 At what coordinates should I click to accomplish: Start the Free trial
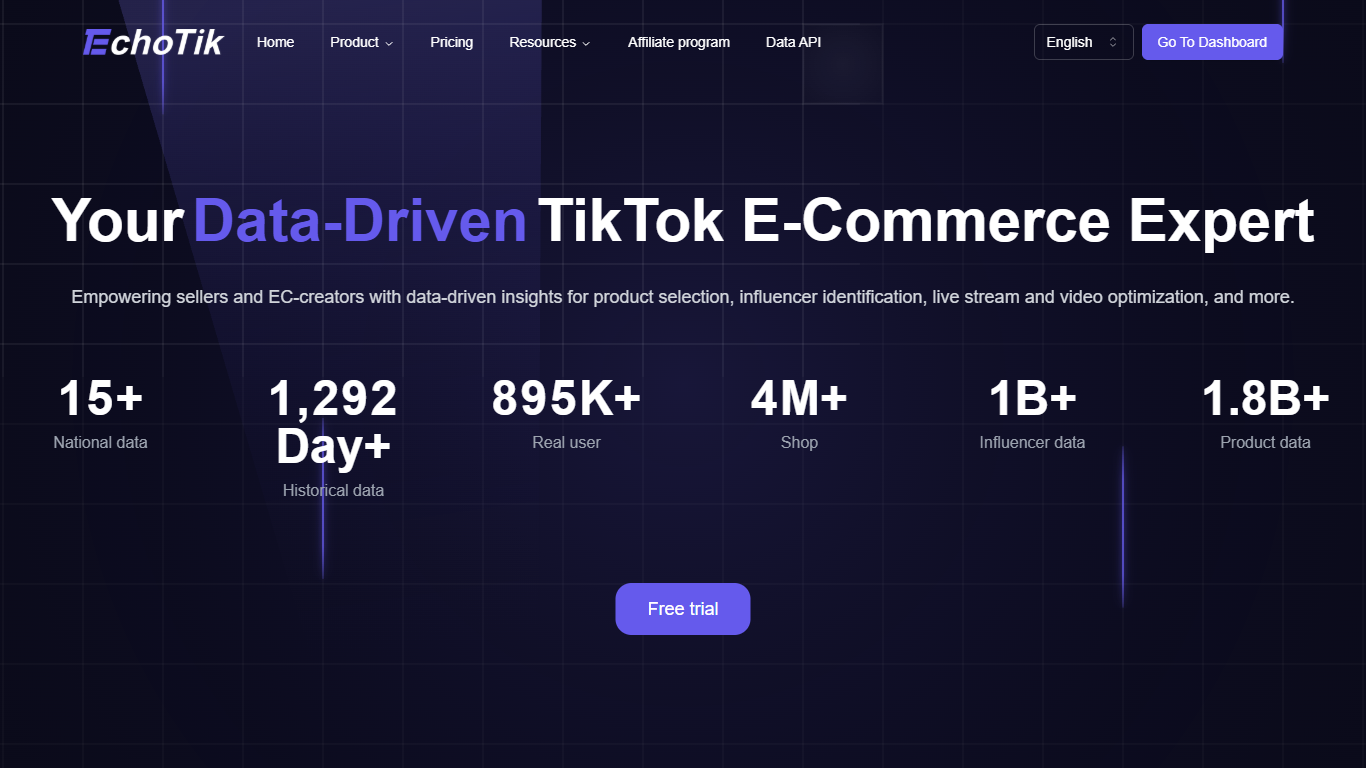[683, 609]
